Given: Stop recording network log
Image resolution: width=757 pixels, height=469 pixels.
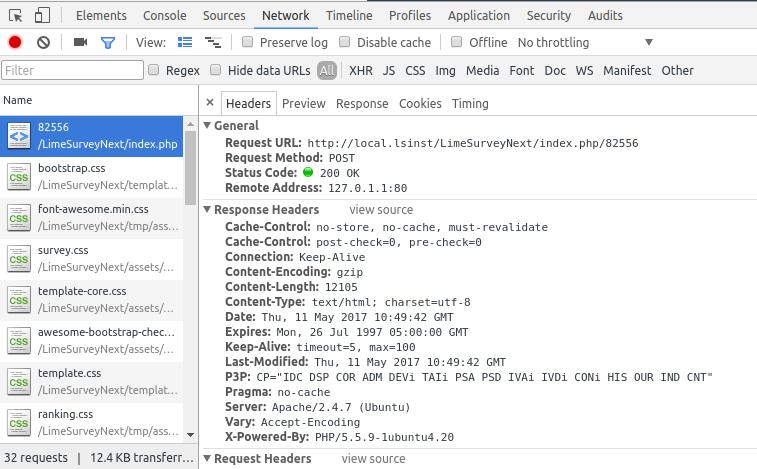Looking at the screenshot, I should click(x=15, y=42).
